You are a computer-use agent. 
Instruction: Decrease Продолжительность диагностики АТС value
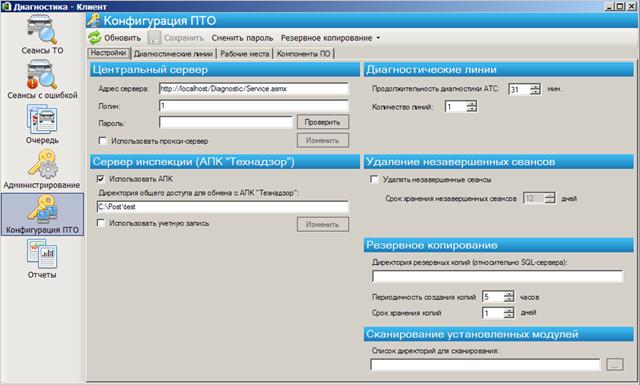(x=535, y=92)
